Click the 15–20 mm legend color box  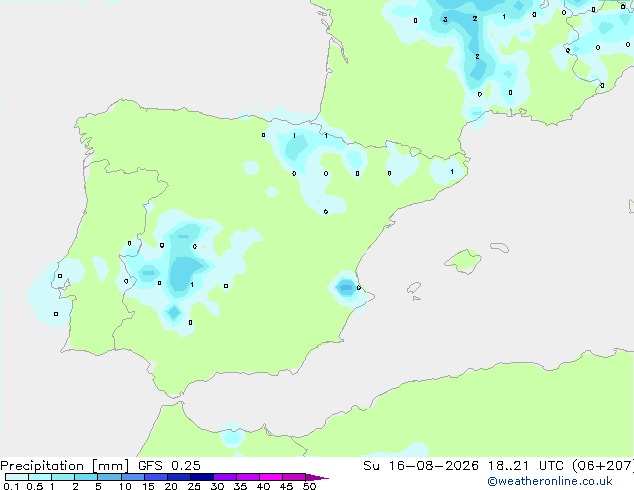(x=156, y=477)
